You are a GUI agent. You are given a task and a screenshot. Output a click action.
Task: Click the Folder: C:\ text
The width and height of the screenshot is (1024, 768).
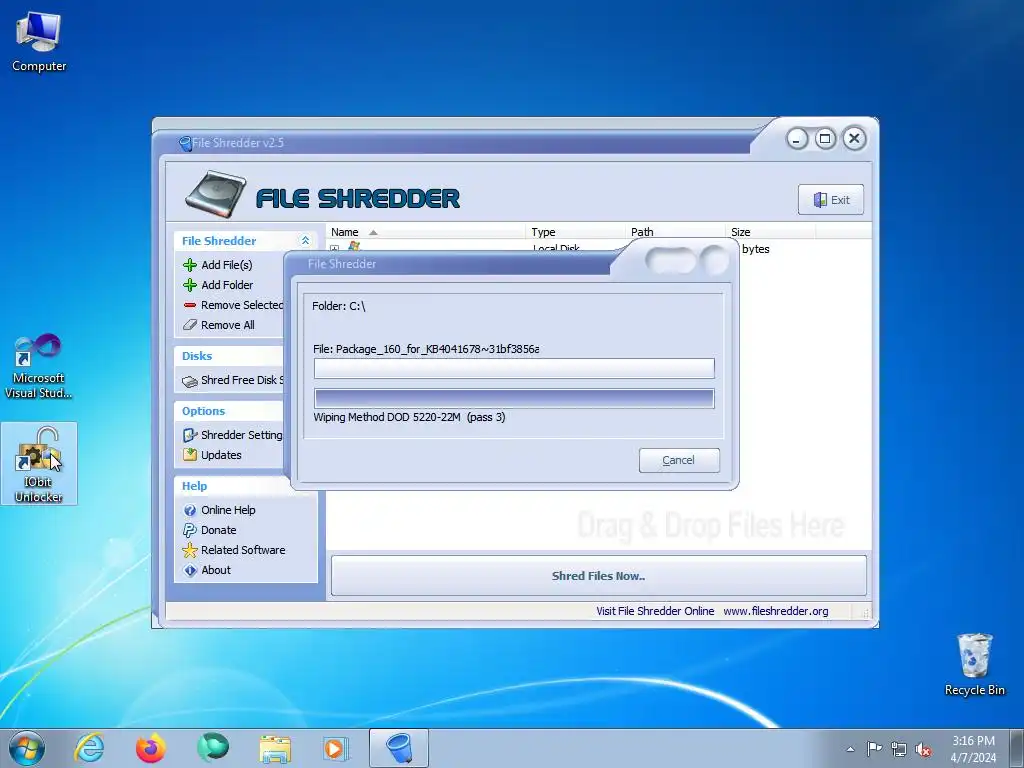(x=338, y=306)
